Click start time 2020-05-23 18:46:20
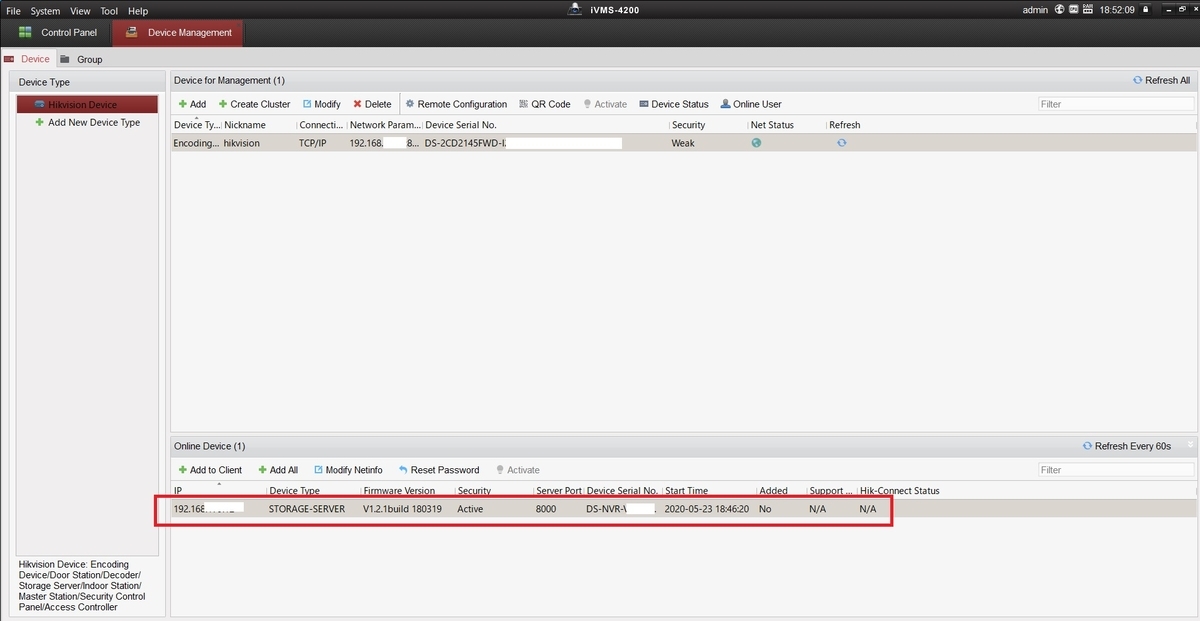This screenshot has width=1200, height=621. 708,509
